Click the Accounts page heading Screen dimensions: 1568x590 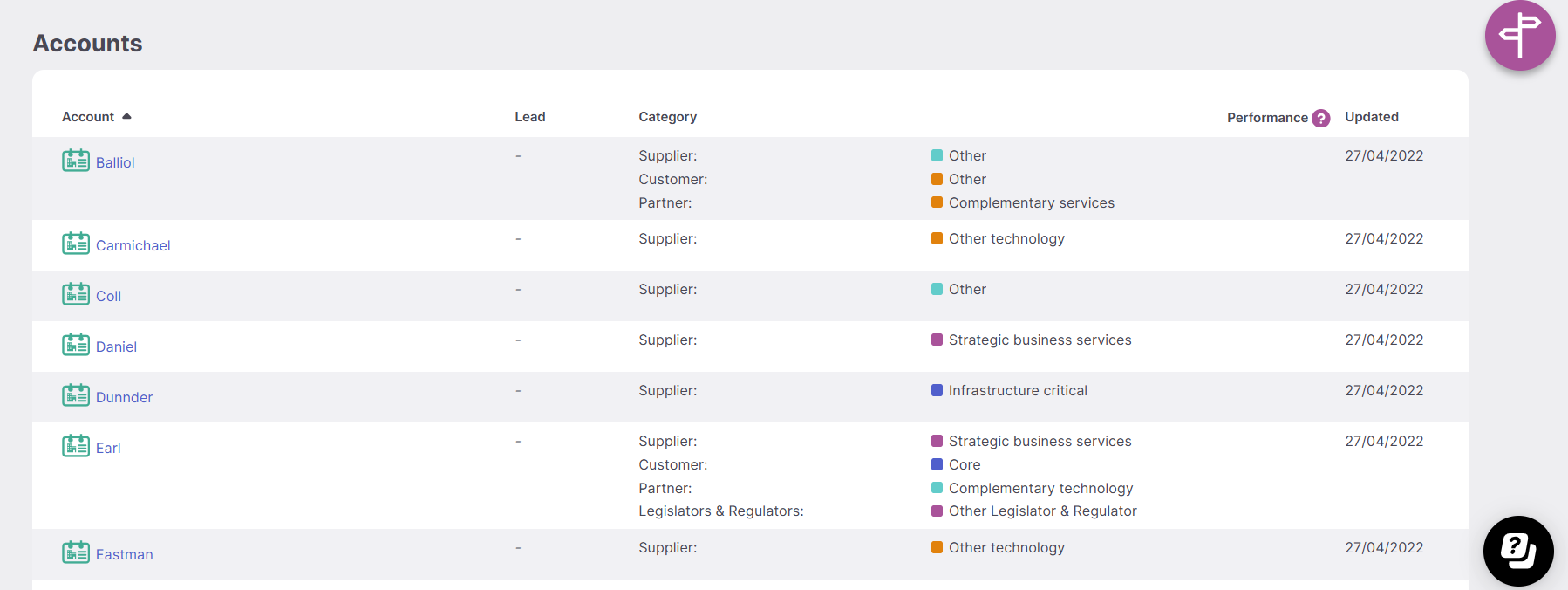pos(87,43)
